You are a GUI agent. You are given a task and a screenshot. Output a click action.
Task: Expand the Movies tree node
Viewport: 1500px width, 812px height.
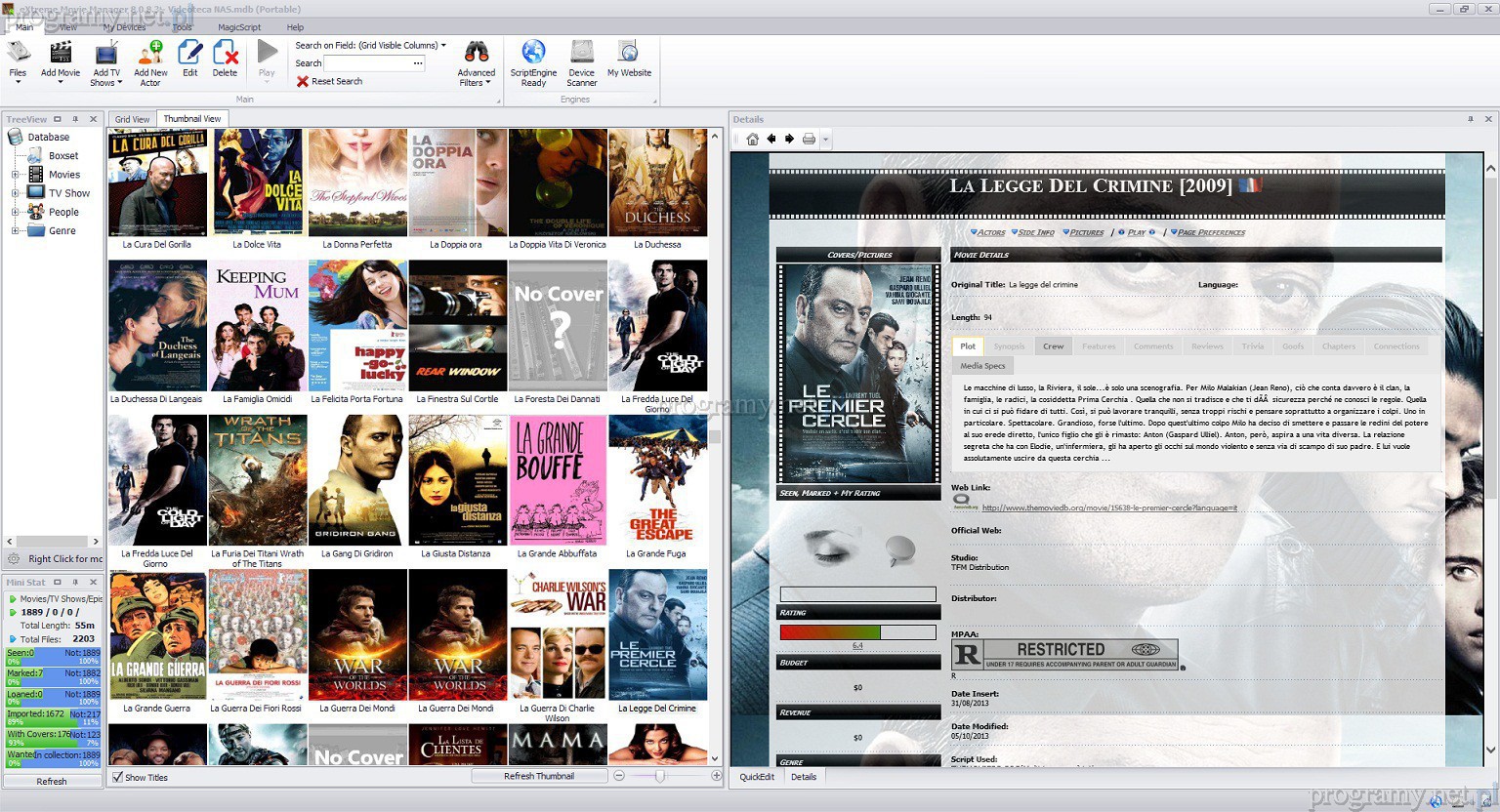point(16,175)
